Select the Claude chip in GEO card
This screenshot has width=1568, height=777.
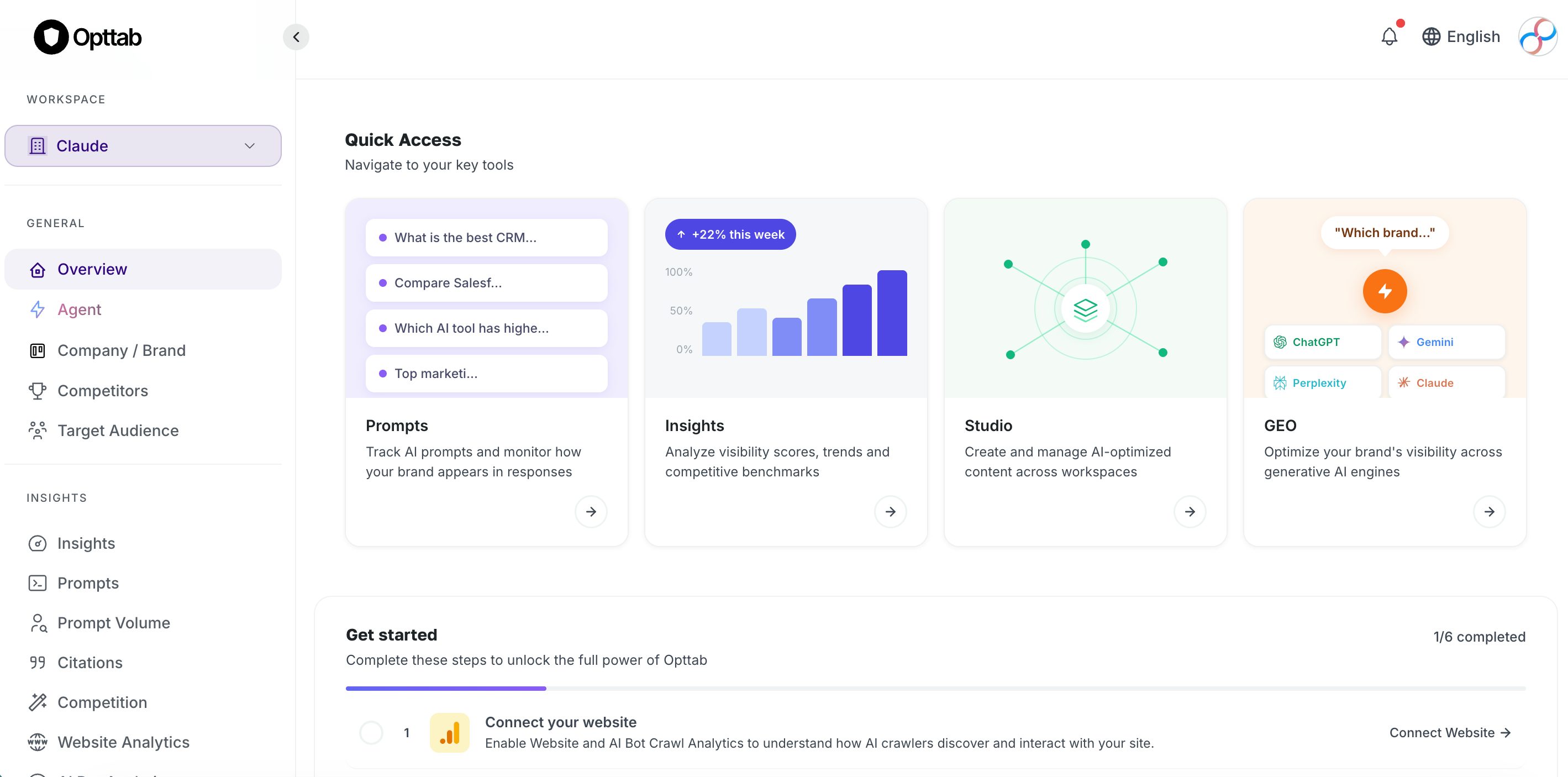click(1446, 382)
